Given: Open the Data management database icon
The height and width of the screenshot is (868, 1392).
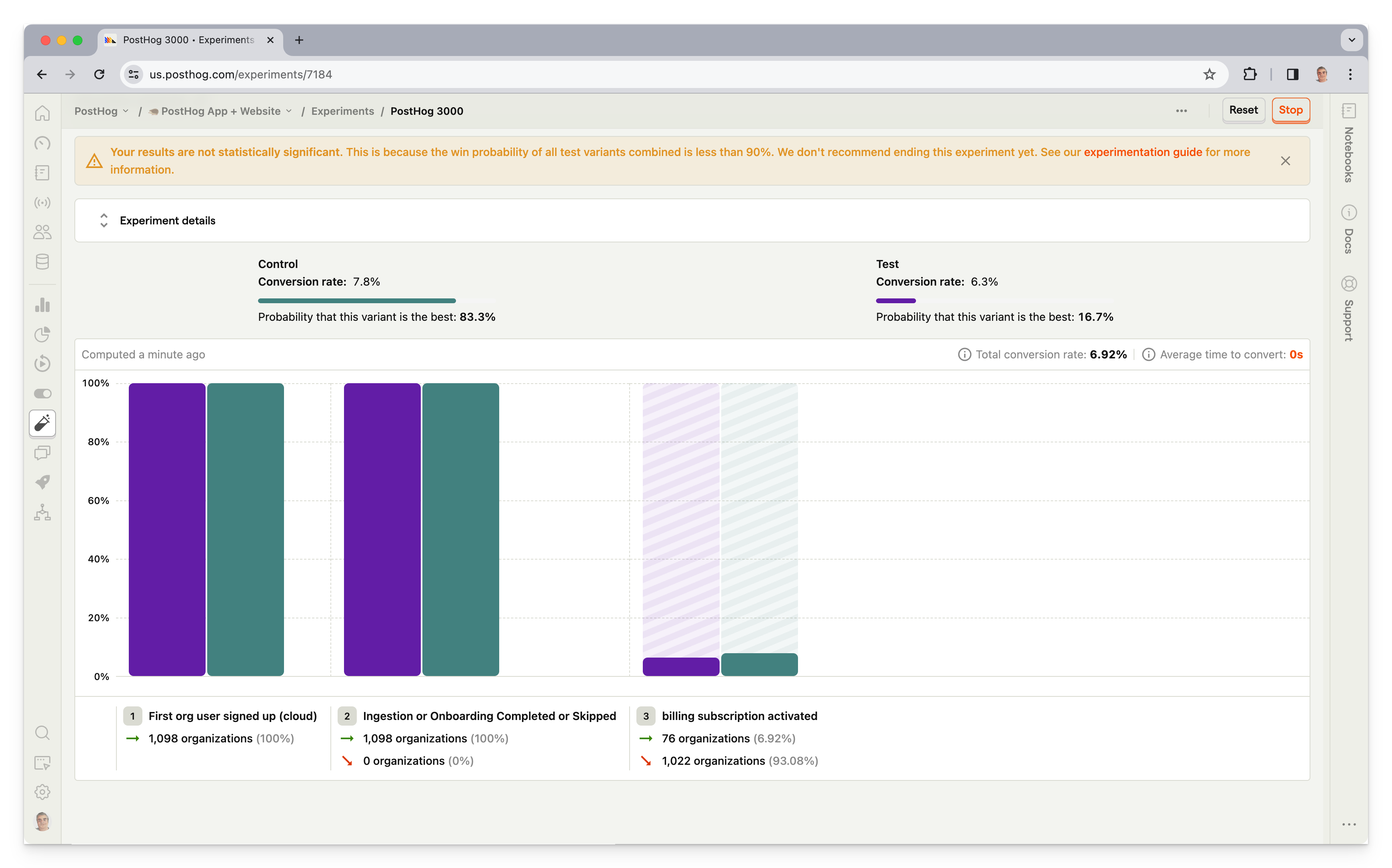Looking at the screenshot, I should coord(42,262).
